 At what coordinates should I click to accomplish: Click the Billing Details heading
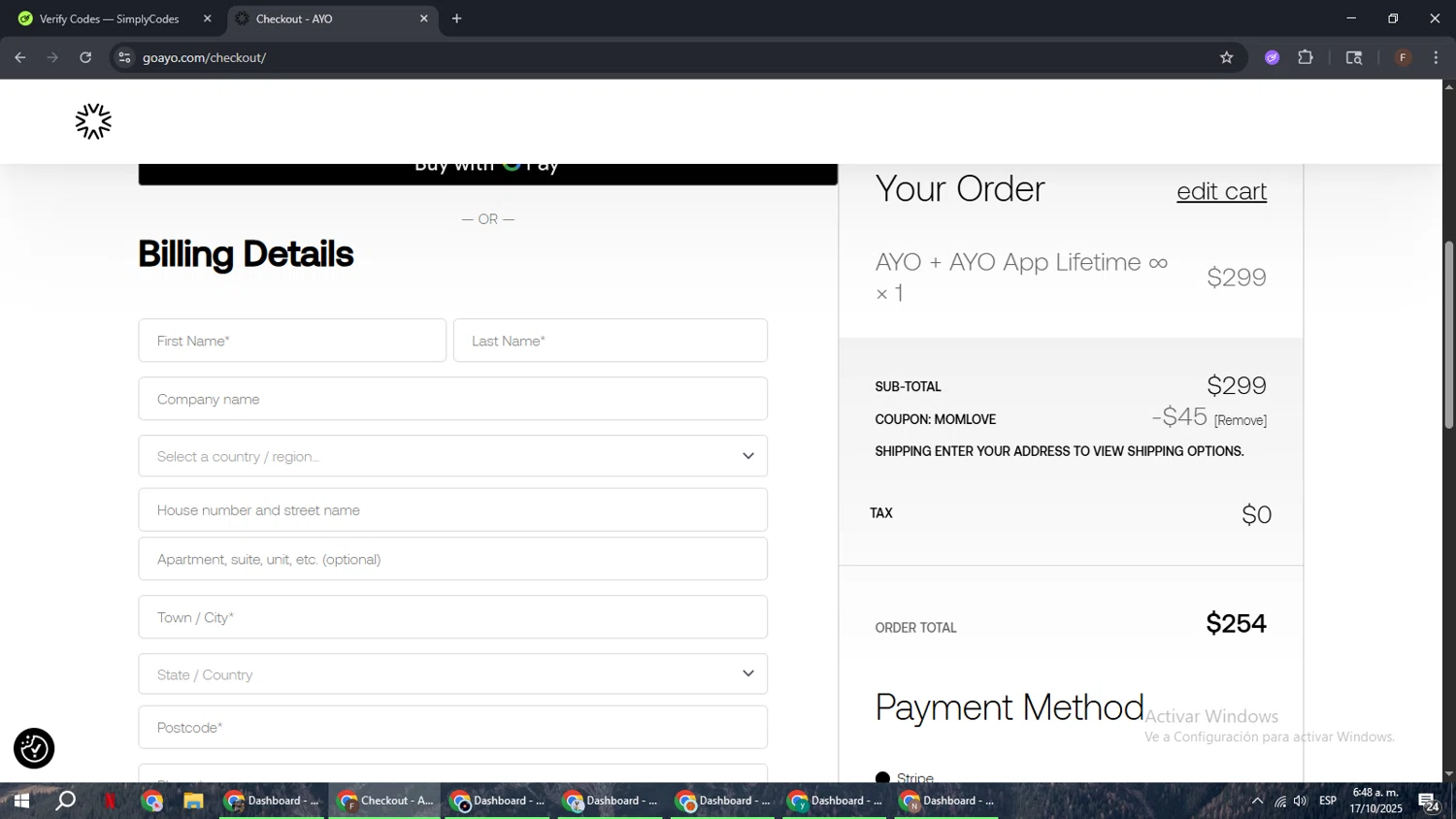[x=246, y=254]
